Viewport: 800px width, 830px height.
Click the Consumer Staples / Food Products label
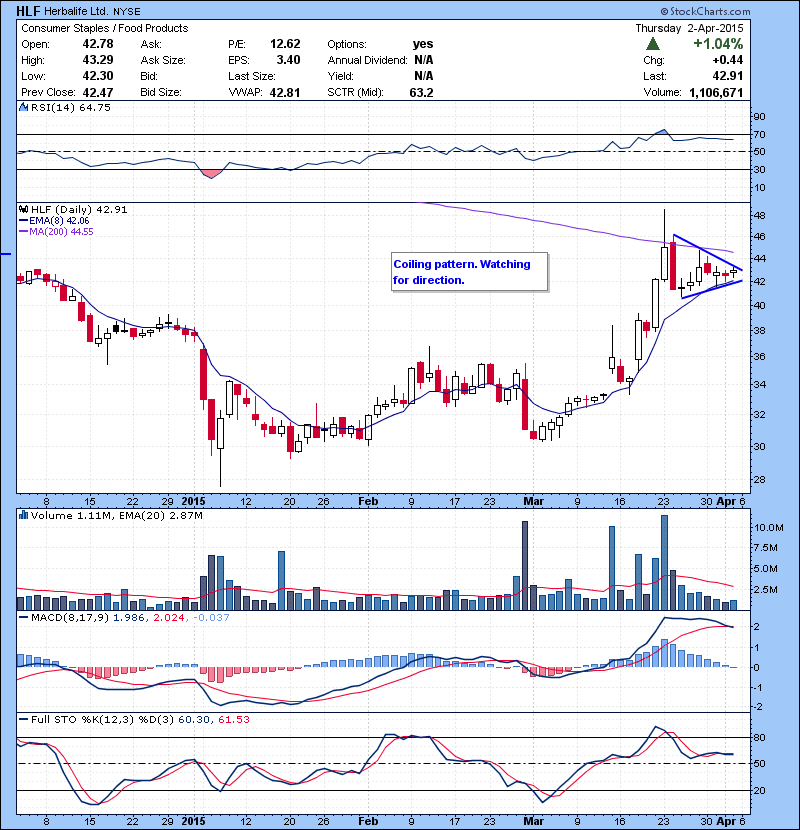point(105,28)
